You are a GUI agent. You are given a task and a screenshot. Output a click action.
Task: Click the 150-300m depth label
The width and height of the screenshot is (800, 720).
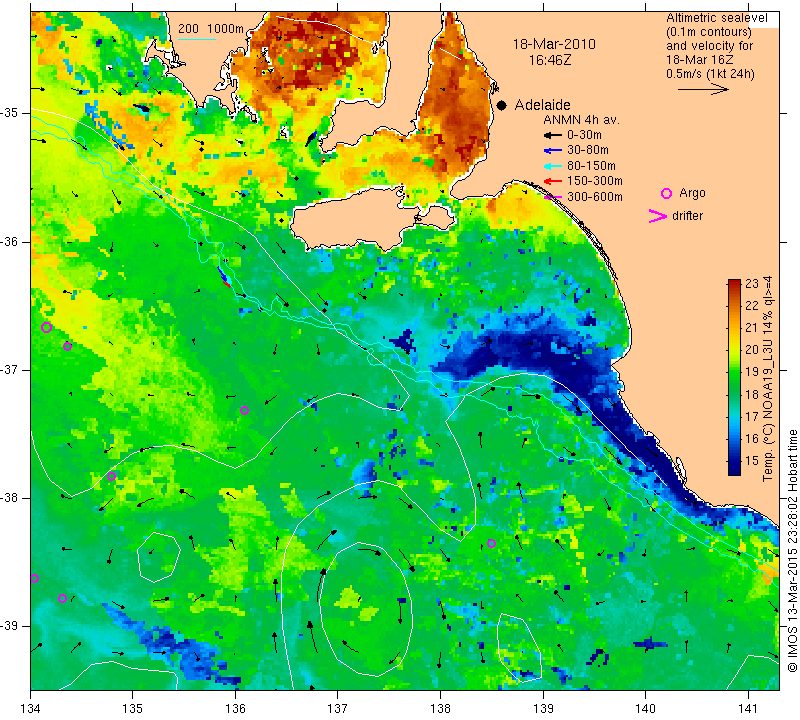pyautogui.click(x=595, y=181)
